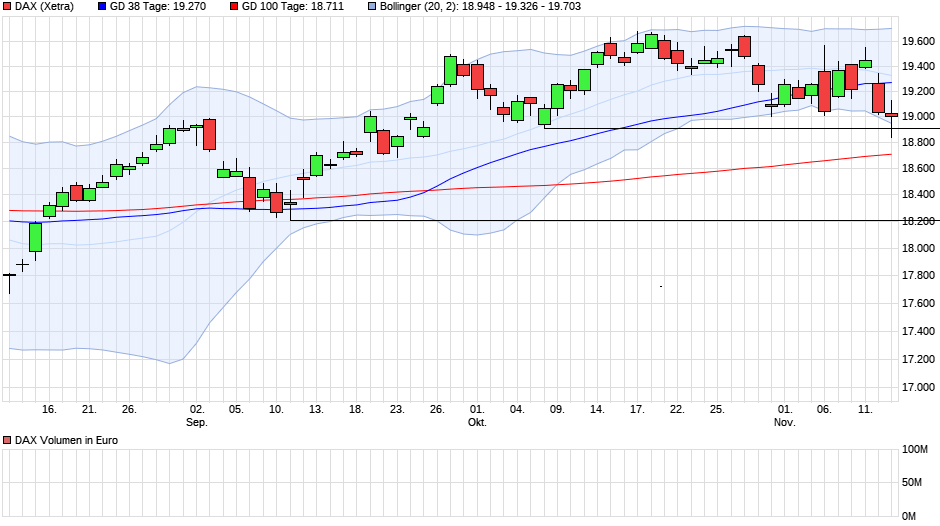Select the 'GD 38 Tage: 19.270' legend text
The width and height of the screenshot is (940, 526).
click(158, 7)
